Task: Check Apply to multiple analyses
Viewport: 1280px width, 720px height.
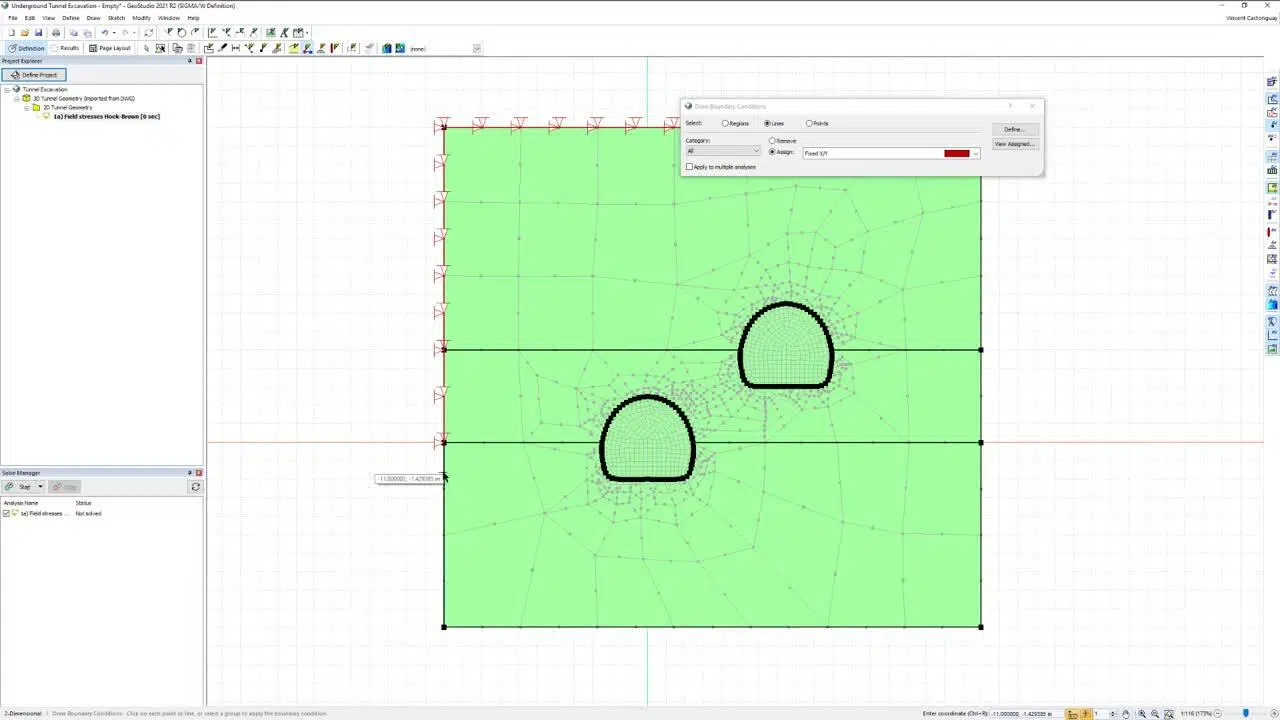Action: [689, 167]
